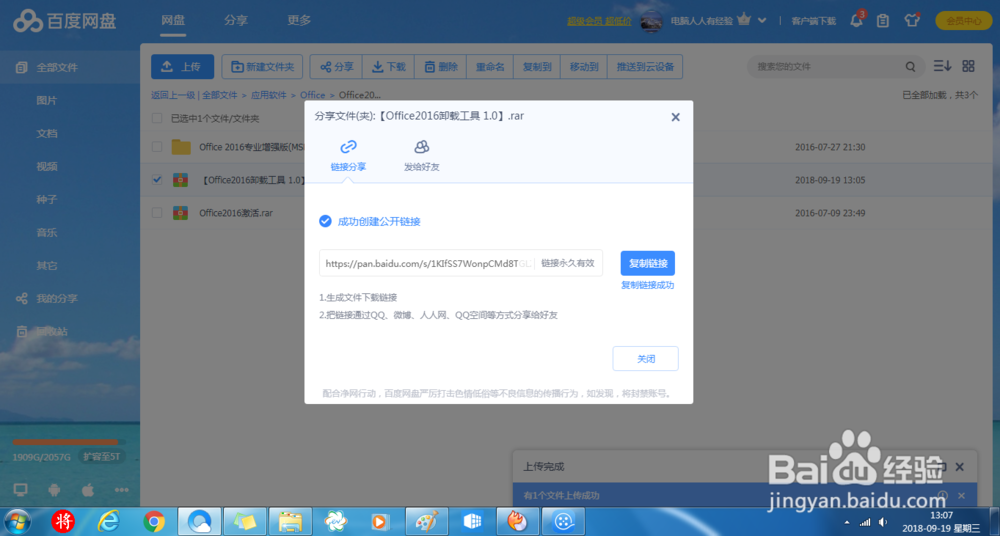This screenshot has width=1000, height=536.
Task: Check the Office 2016专业增强版 folder checkbox
Action: (157, 147)
